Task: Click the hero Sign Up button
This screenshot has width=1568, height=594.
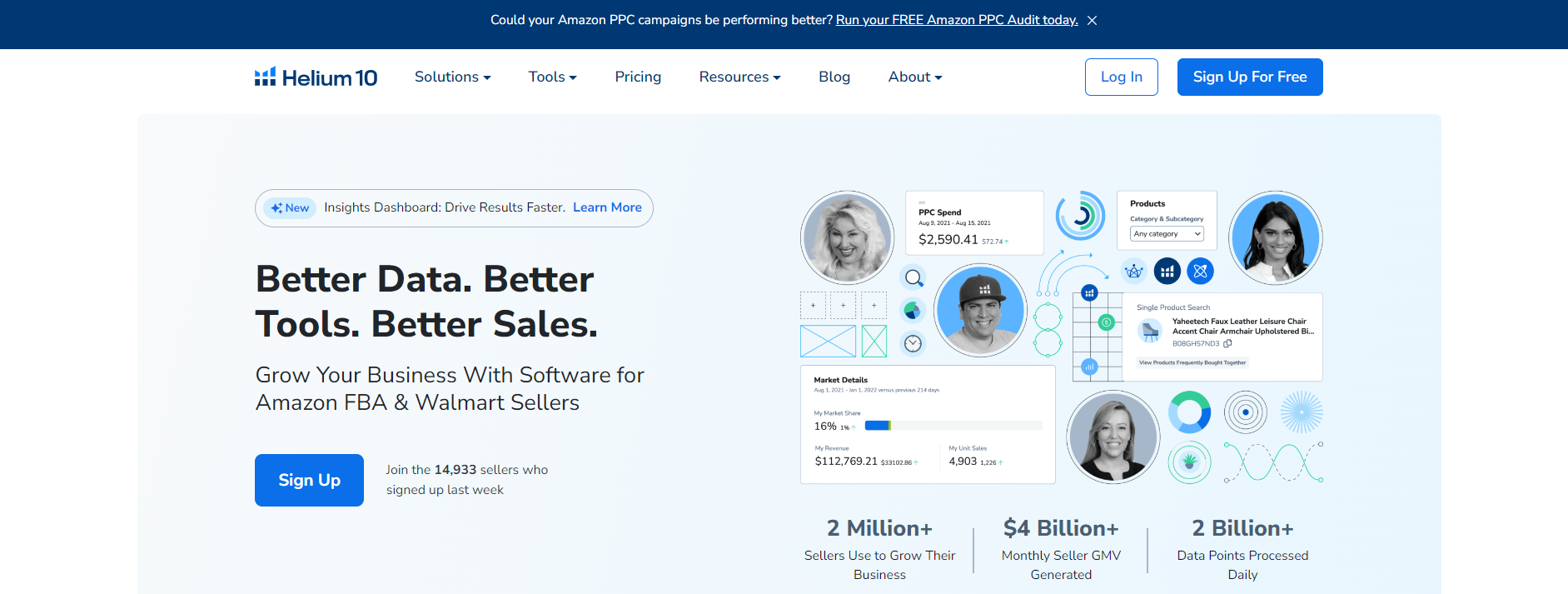Action: pos(309,480)
